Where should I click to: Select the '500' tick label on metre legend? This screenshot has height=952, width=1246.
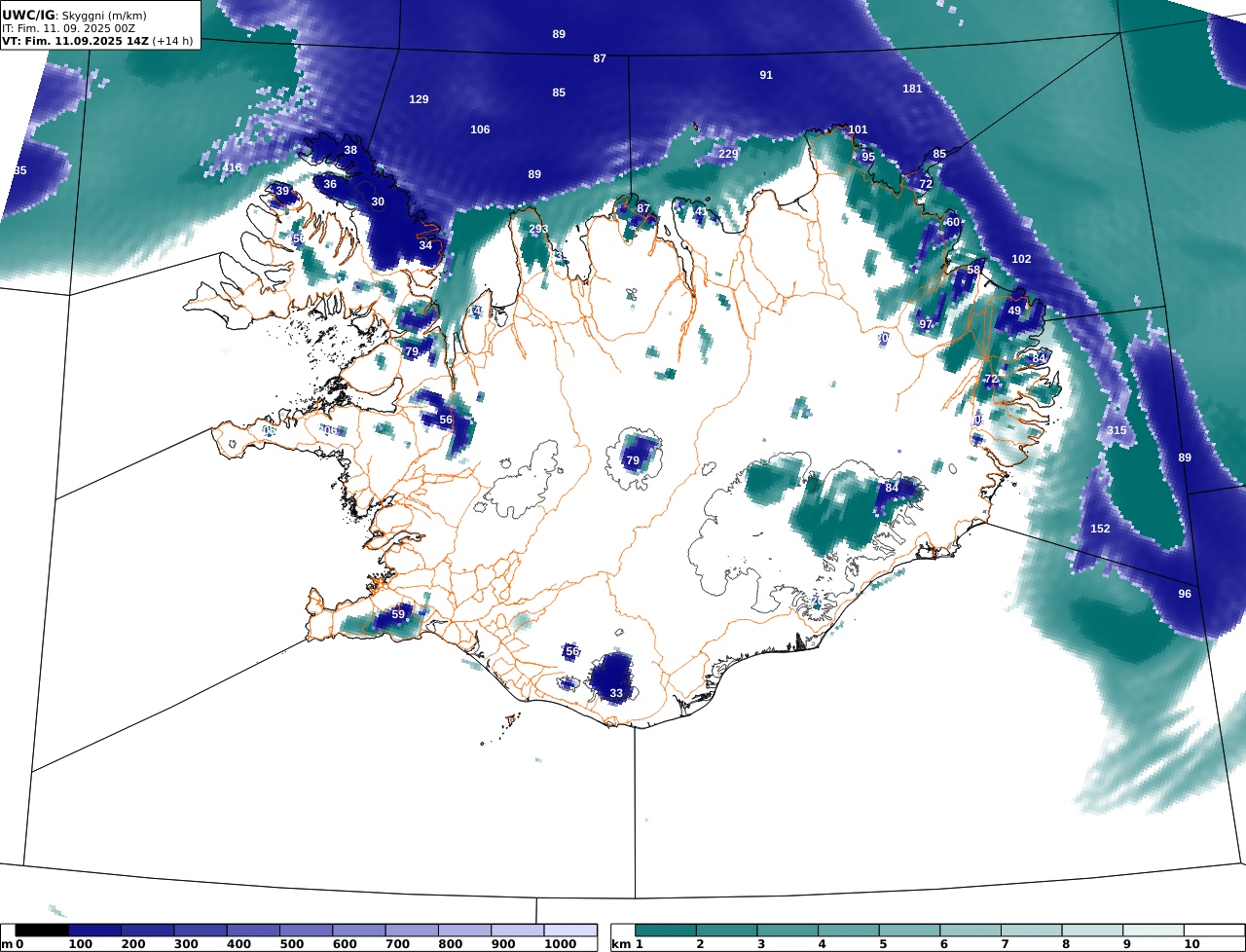290,944
